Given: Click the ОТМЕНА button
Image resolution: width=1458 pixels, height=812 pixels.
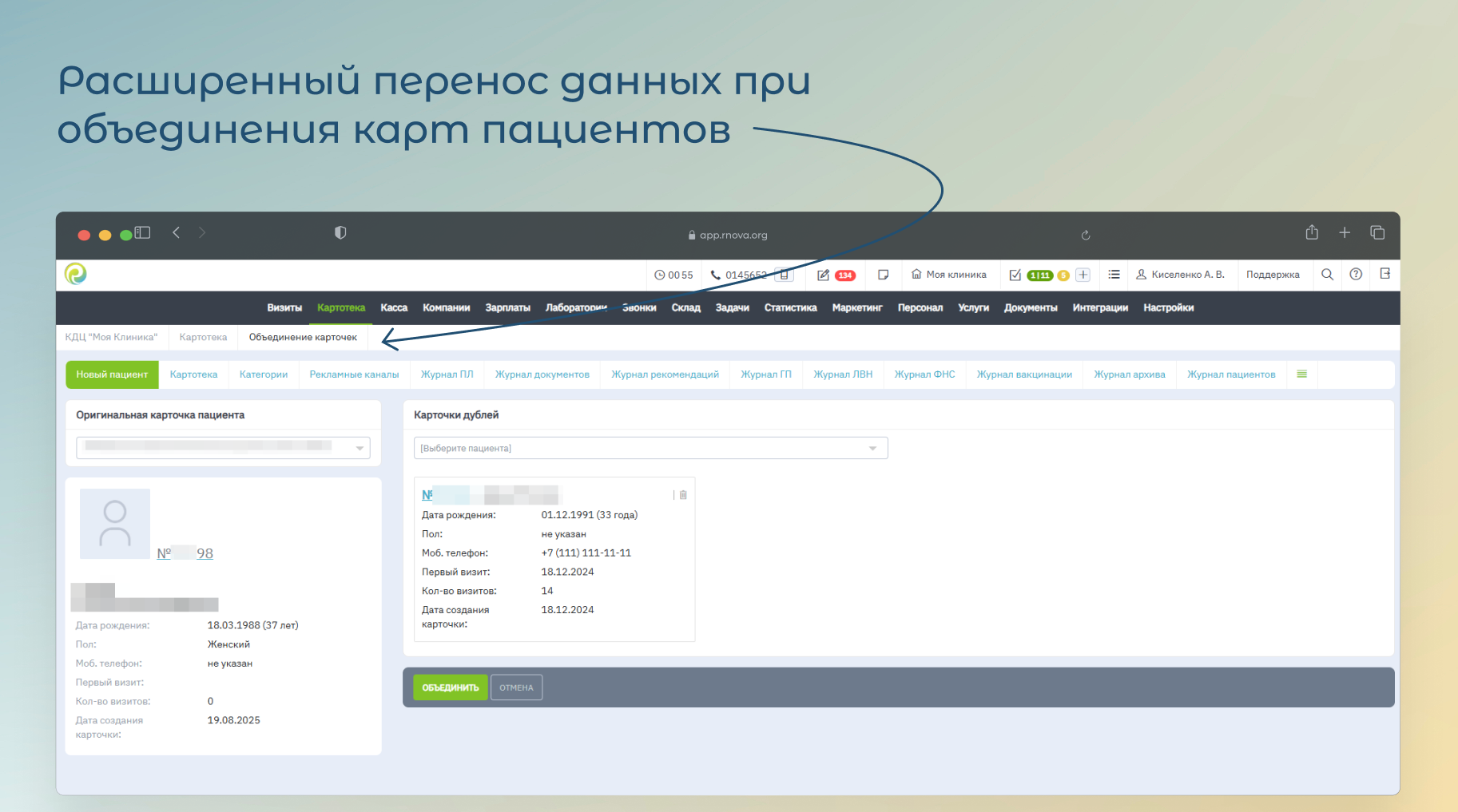Looking at the screenshot, I should tap(516, 687).
